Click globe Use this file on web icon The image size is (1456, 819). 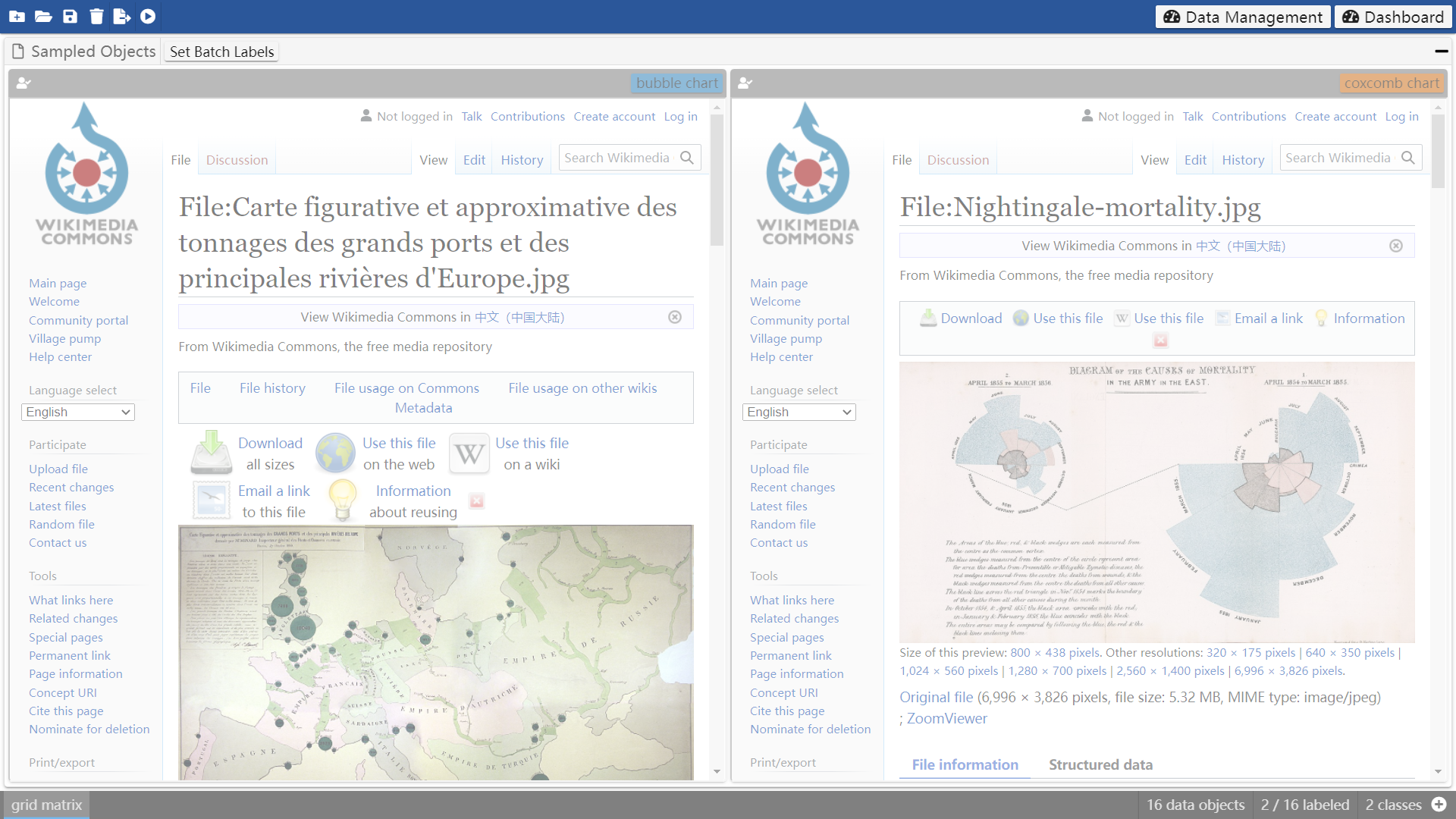click(x=335, y=453)
